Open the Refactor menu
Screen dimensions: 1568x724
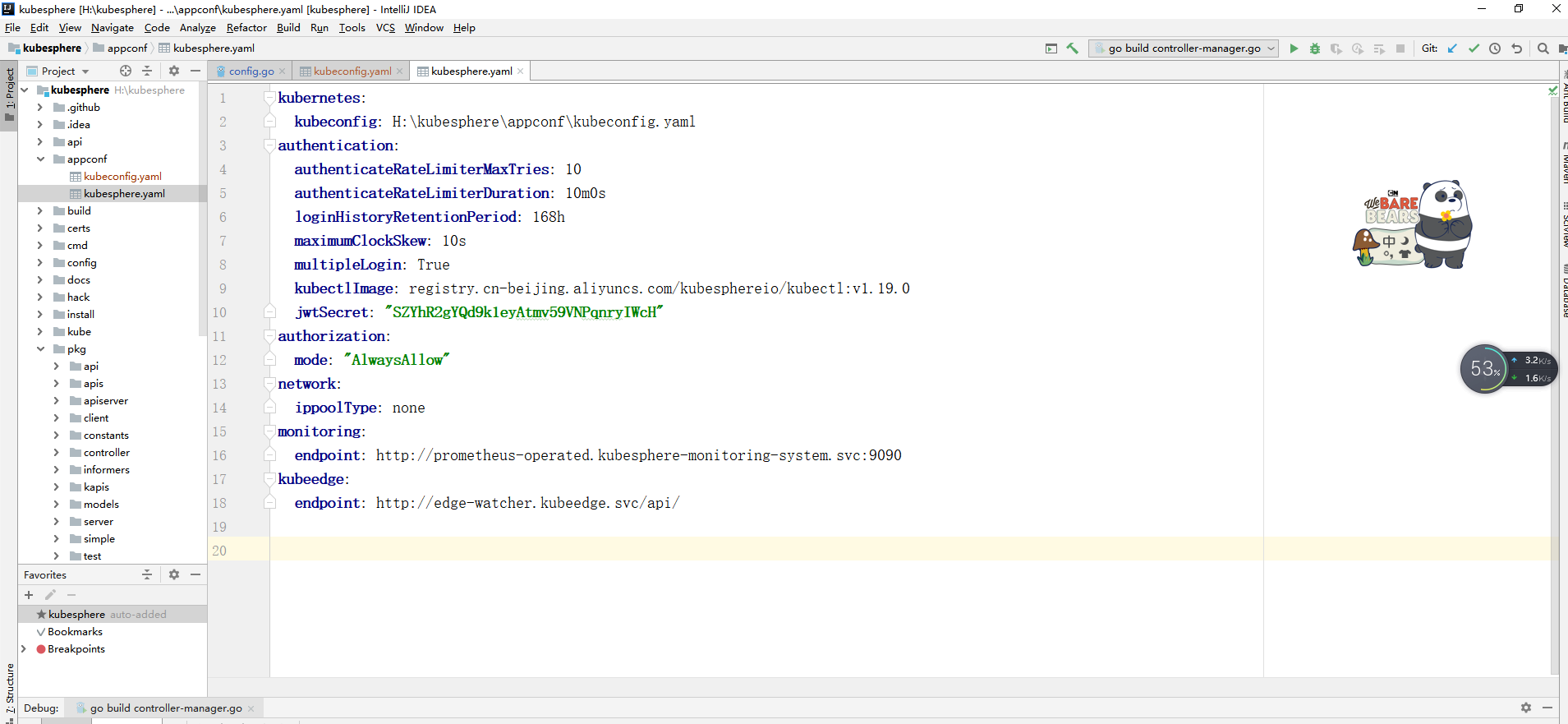coord(246,28)
